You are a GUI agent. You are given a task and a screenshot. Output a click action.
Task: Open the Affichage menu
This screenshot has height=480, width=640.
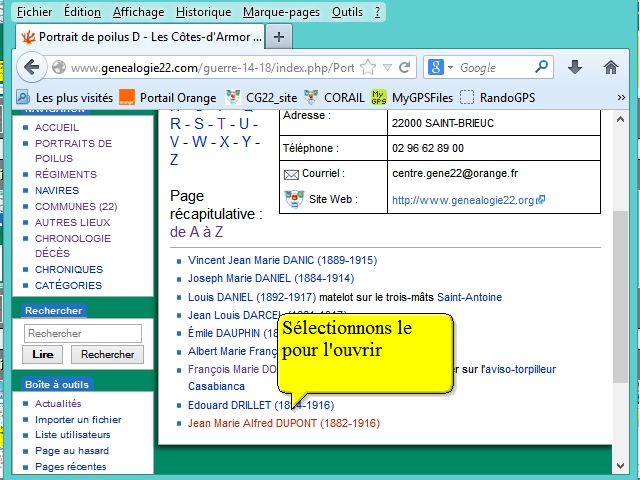coord(138,12)
